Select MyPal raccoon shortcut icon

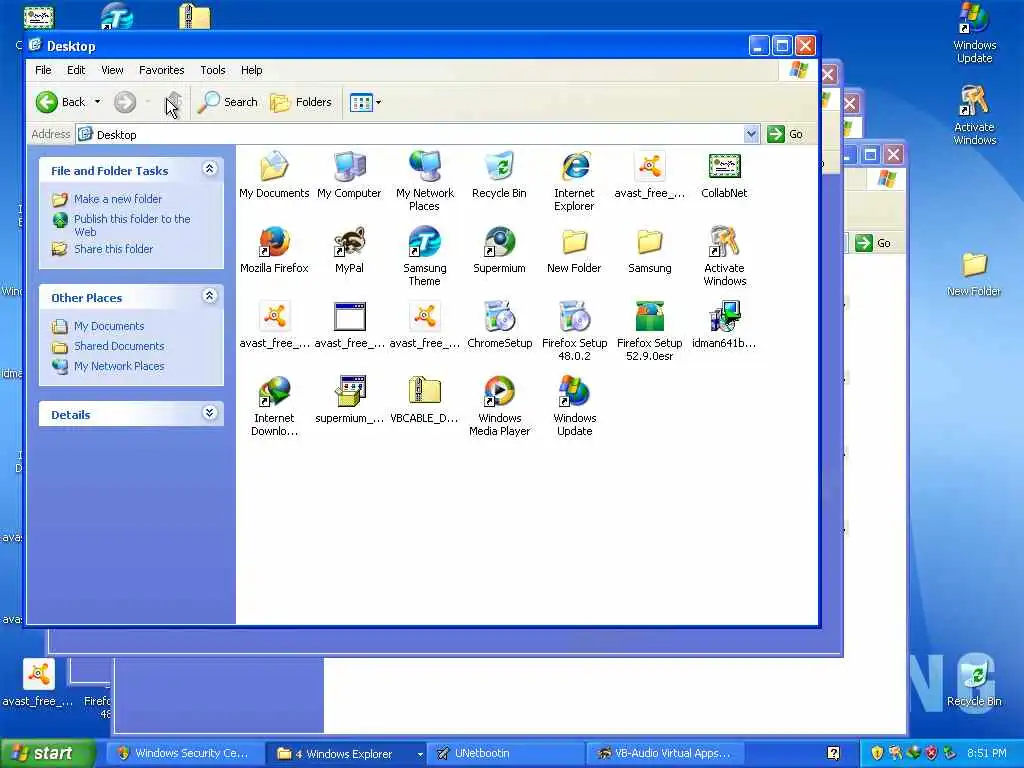[x=349, y=249]
